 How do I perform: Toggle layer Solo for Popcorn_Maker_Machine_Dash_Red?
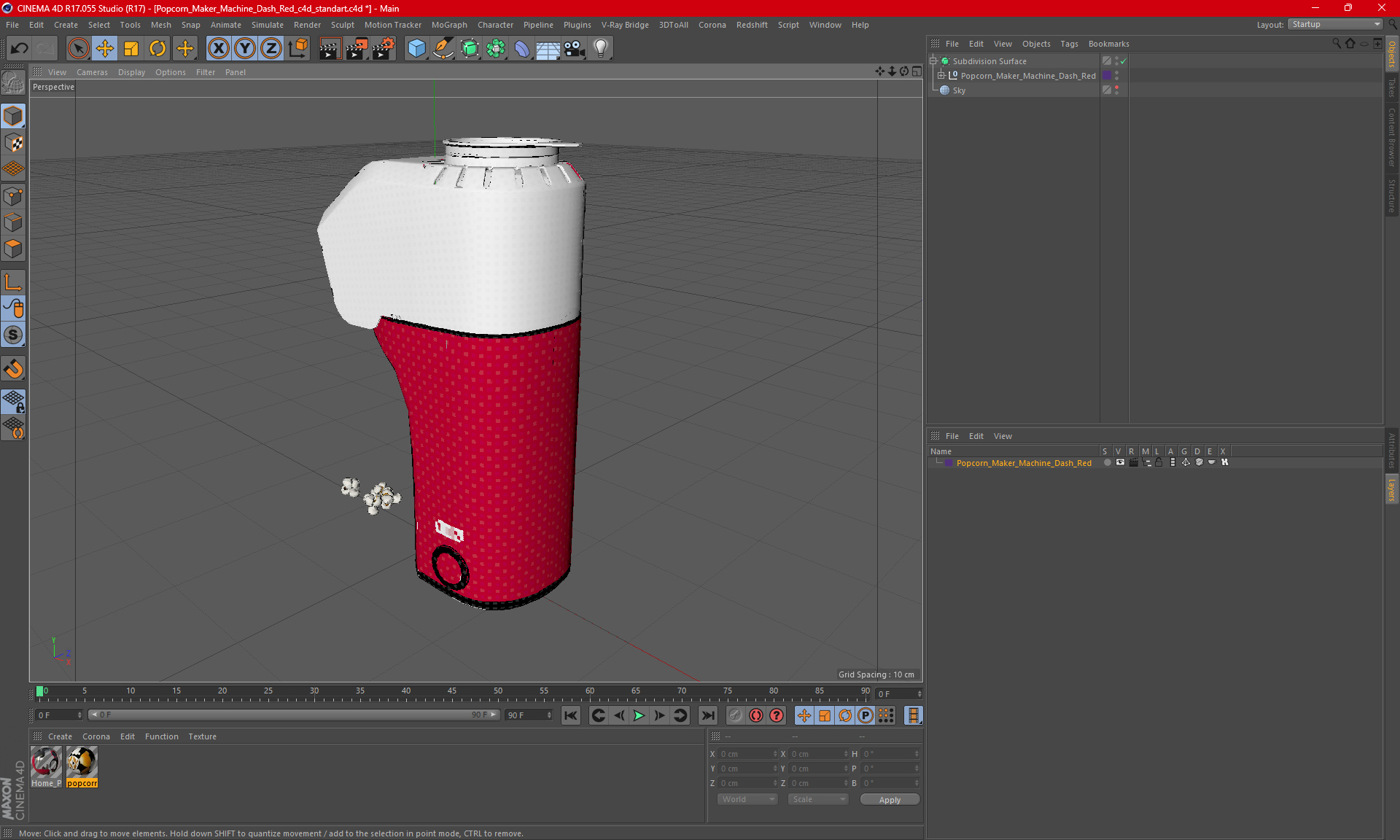[x=1107, y=463]
